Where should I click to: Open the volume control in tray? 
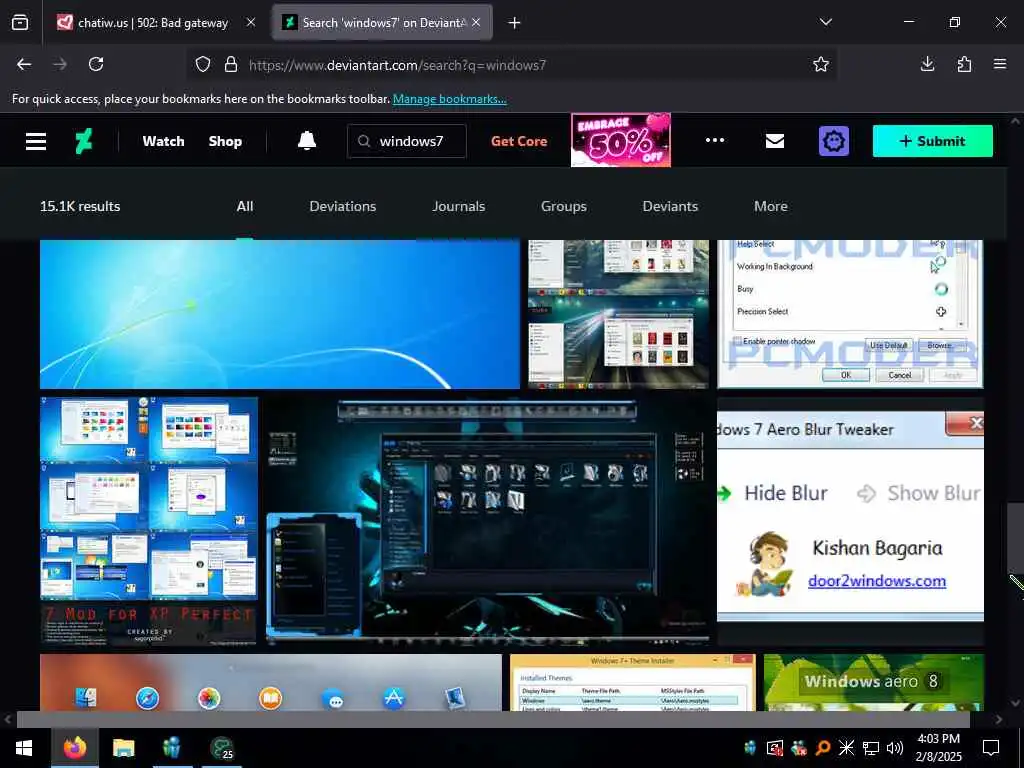[895, 748]
